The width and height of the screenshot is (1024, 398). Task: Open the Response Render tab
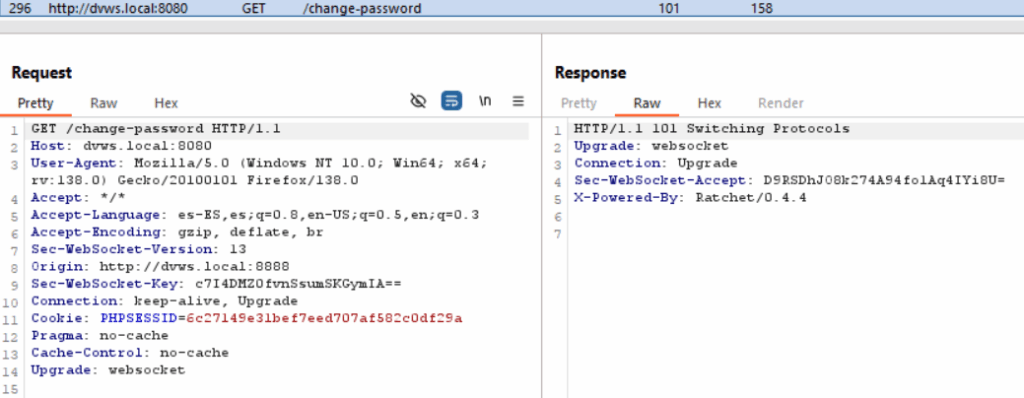(780, 103)
